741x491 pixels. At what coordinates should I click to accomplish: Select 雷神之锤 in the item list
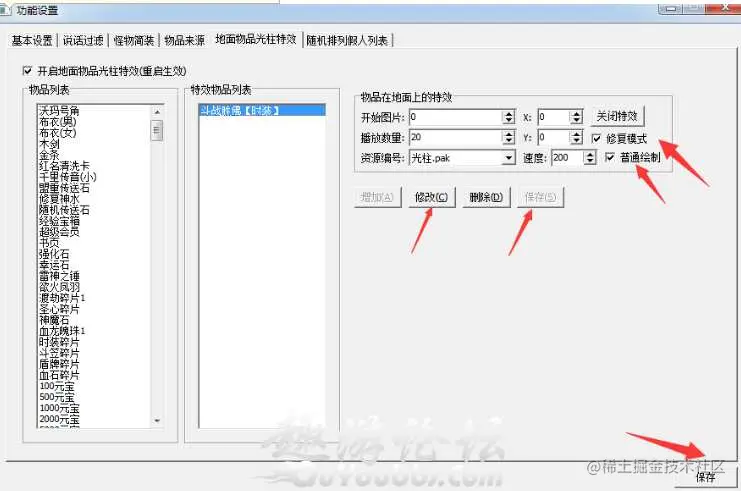(59, 276)
